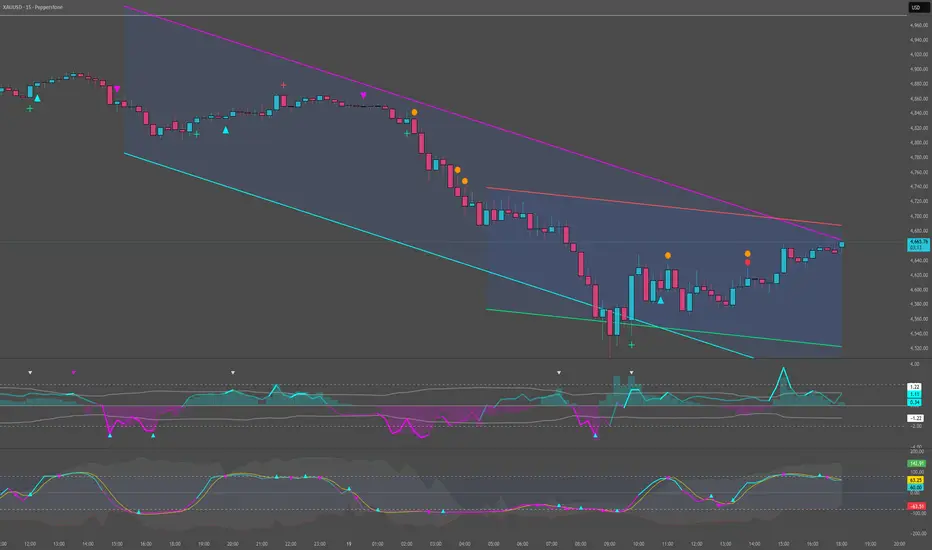The image size is (932, 550).
Task: Select the green descending support line
Action: (663, 328)
